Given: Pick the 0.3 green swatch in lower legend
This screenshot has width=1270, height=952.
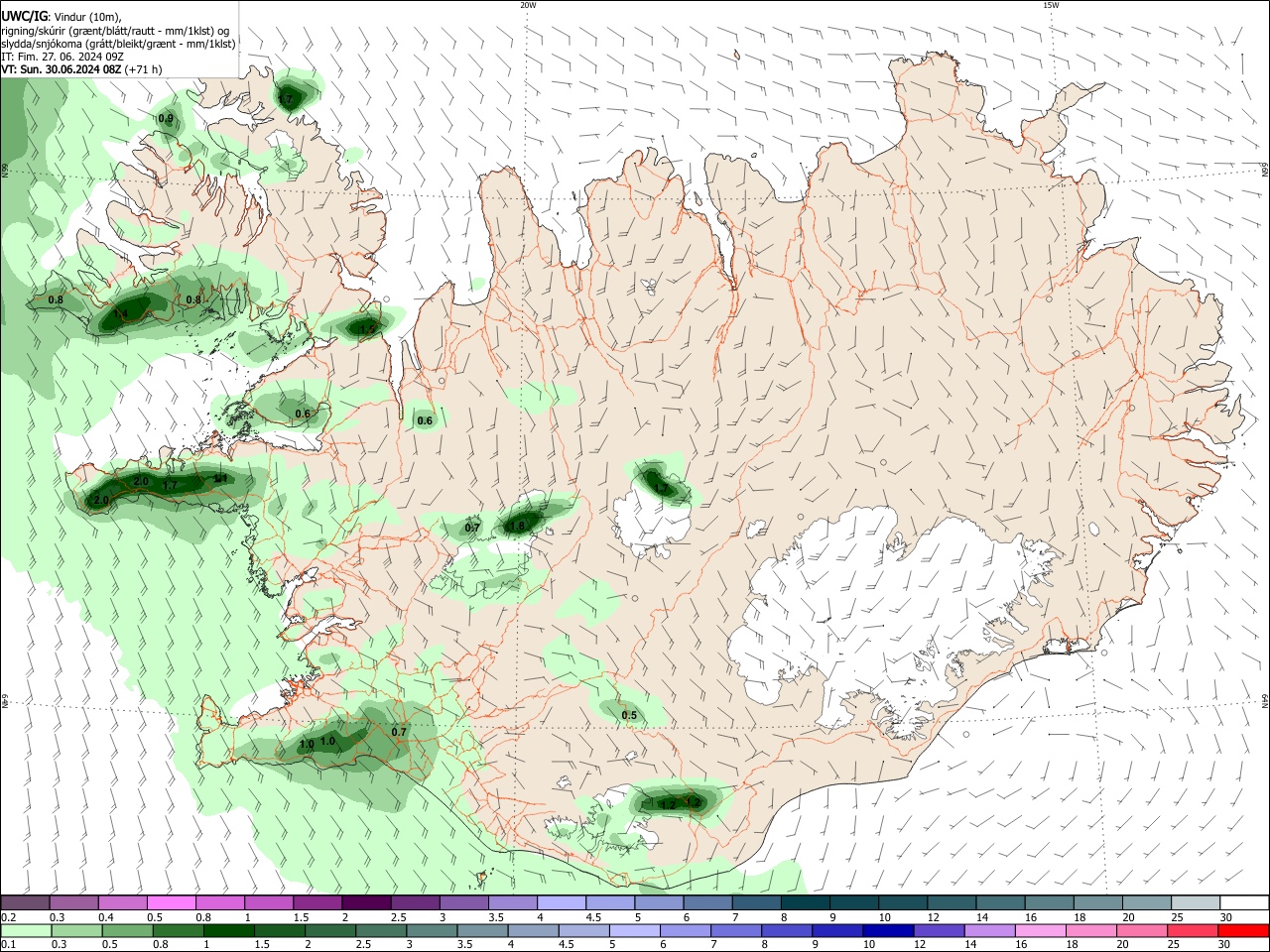Looking at the screenshot, I should point(77,931).
